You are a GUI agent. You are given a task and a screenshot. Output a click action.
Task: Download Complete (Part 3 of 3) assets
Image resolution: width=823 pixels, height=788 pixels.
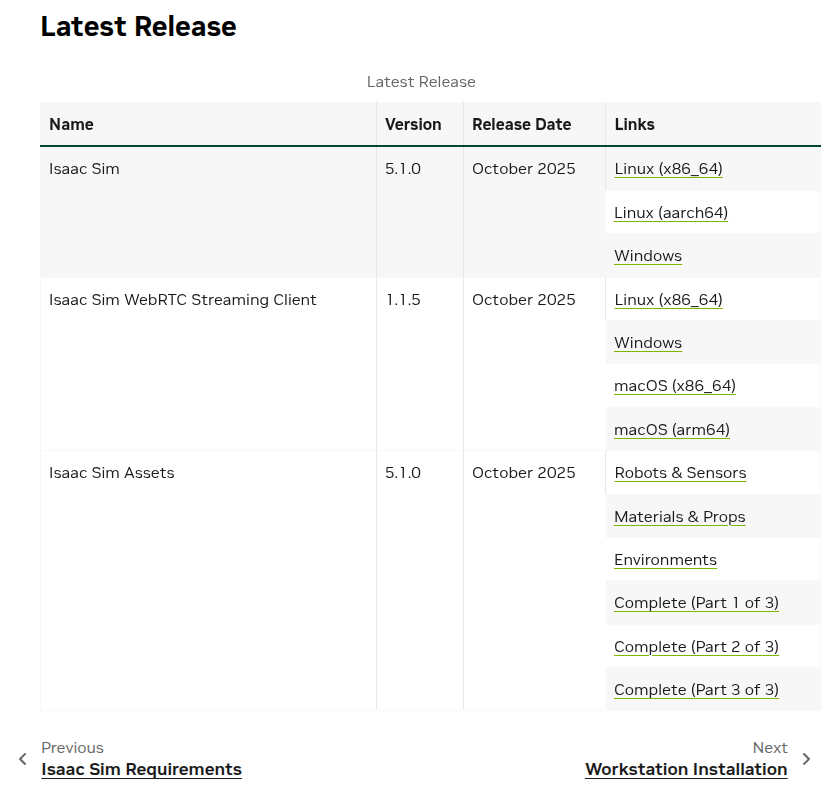pyautogui.click(x=696, y=690)
